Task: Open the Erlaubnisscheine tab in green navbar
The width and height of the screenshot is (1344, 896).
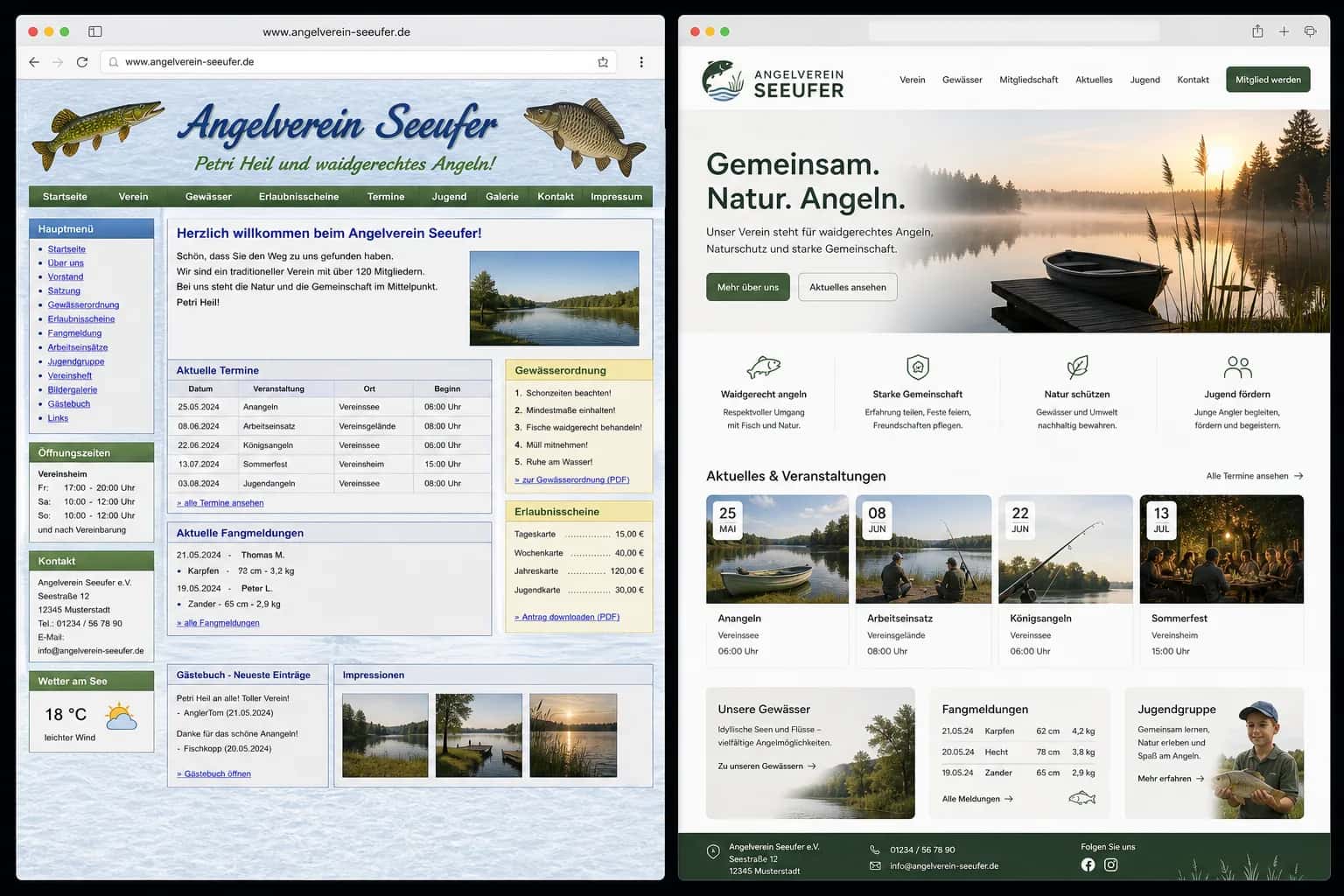Action: click(298, 197)
